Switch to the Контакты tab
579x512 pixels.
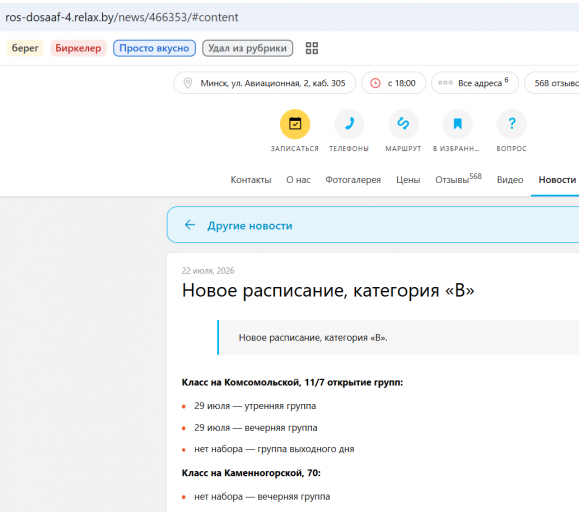tap(251, 180)
